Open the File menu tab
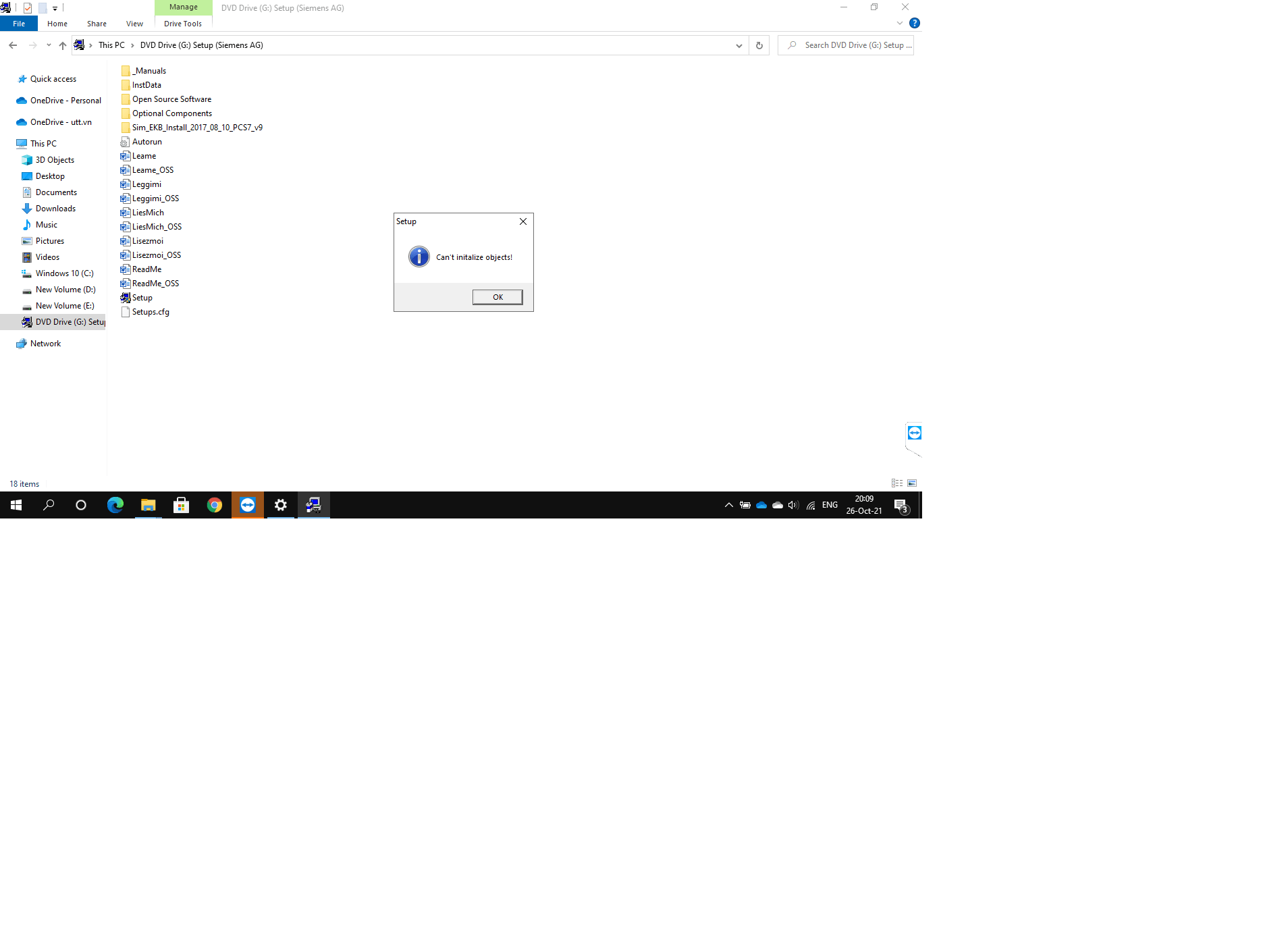1288x933 pixels. tap(19, 24)
